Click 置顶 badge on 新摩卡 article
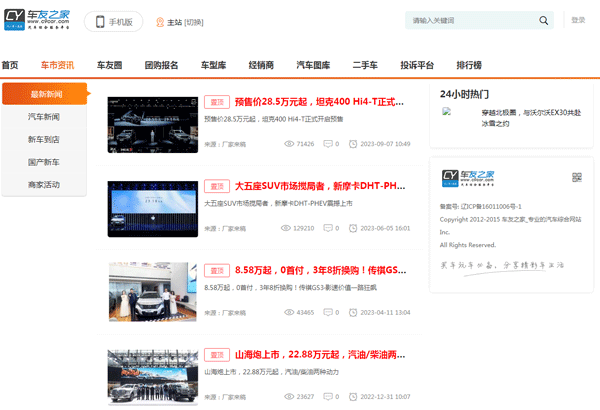 coord(217,186)
